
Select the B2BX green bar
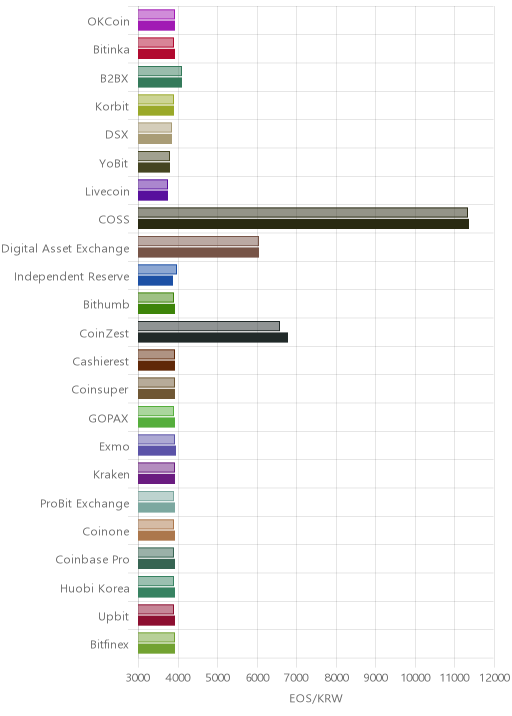pos(160,82)
